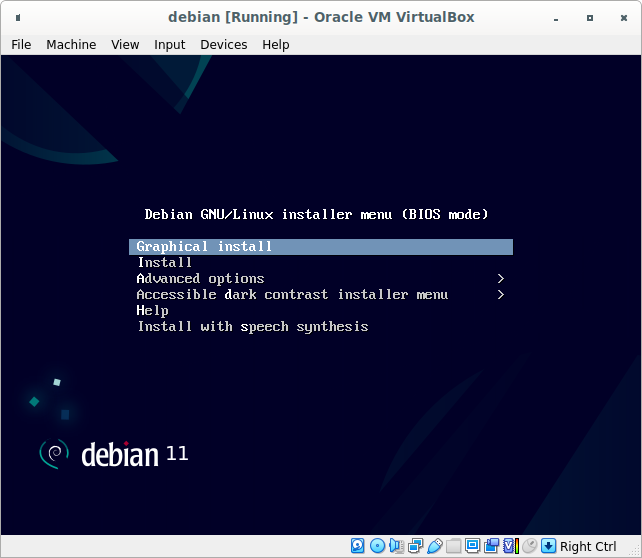Click the display settings status icon
The width and height of the screenshot is (642, 558).
point(472,546)
